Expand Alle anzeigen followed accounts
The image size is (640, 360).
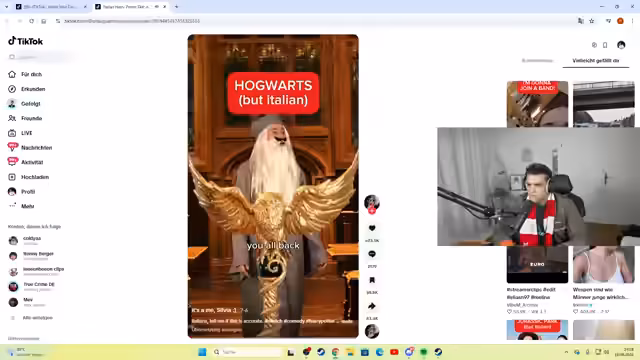point(37,318)
